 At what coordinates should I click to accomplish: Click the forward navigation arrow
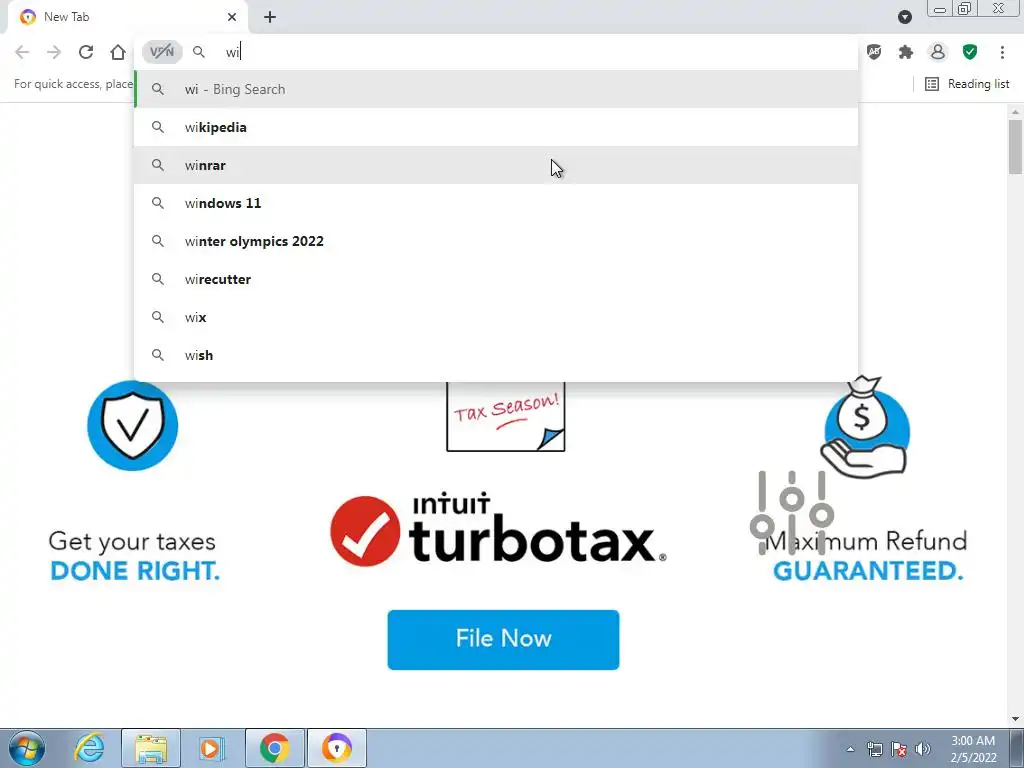[54, 52]
